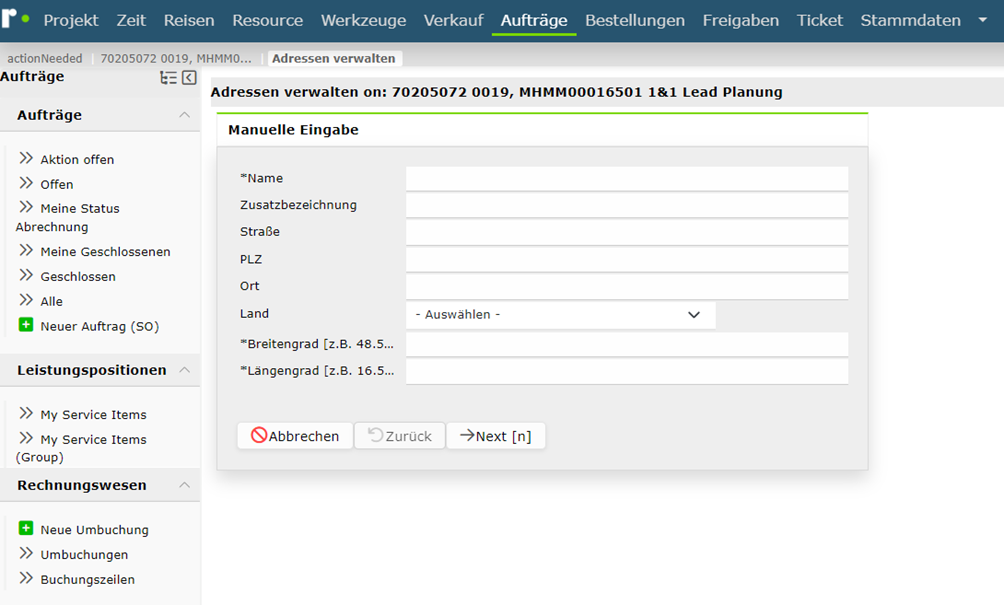Go to the 70205072 0019 breadcrumb tab
This screenshot has height=605, width=1004.
pyautogui.click(x=176, y=58)
